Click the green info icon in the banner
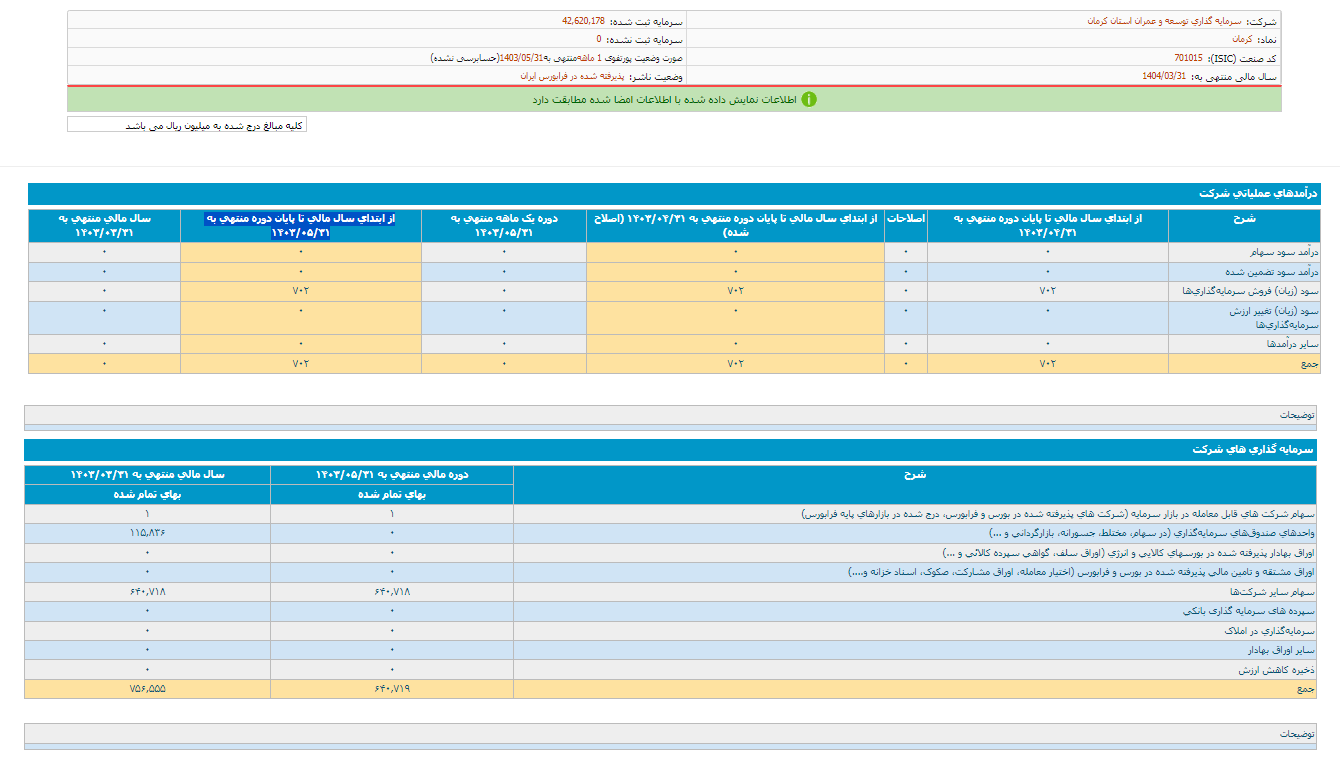 809,99
